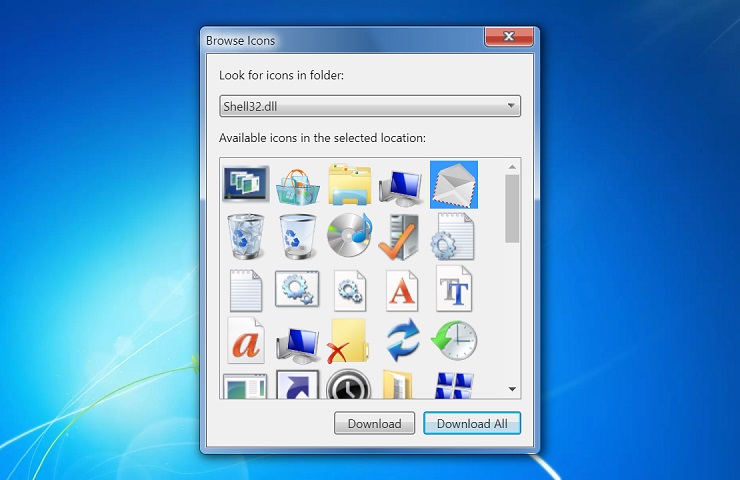Select the window layout icon at bottom left
This screenshot has width=740, height=480.
click(x=245, y=387)
